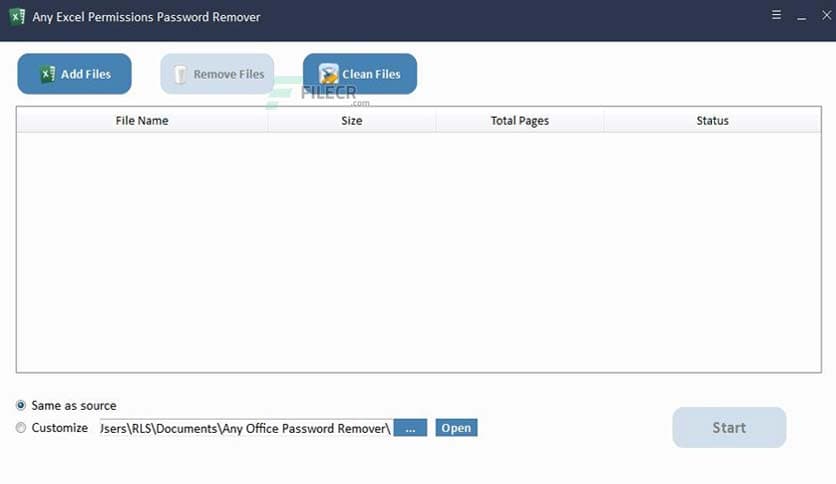The image size is (836, 484).
Task: Click the Size column header
Action: 352,120
